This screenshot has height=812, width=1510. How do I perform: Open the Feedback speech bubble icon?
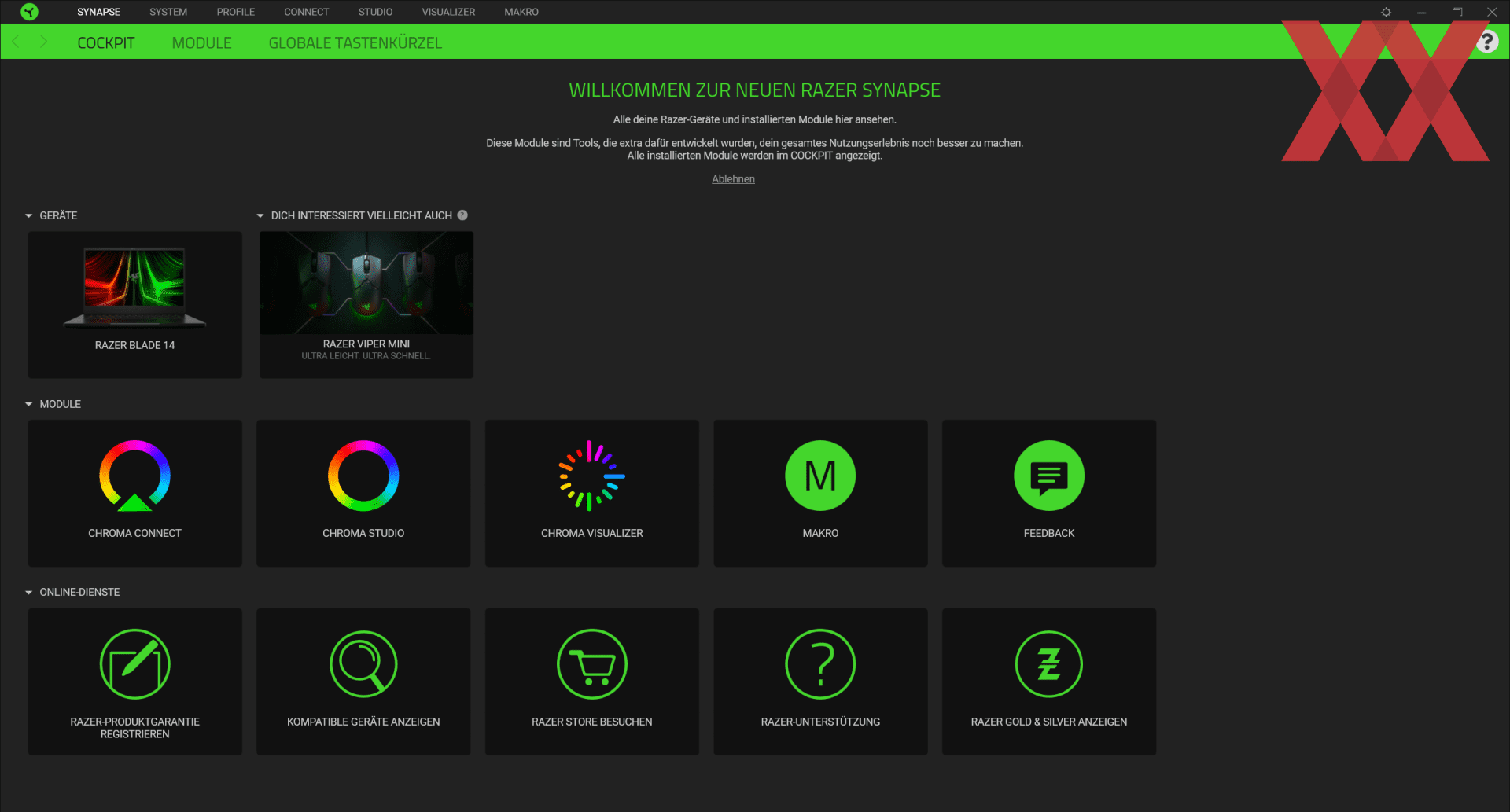tap(1049, 476)
